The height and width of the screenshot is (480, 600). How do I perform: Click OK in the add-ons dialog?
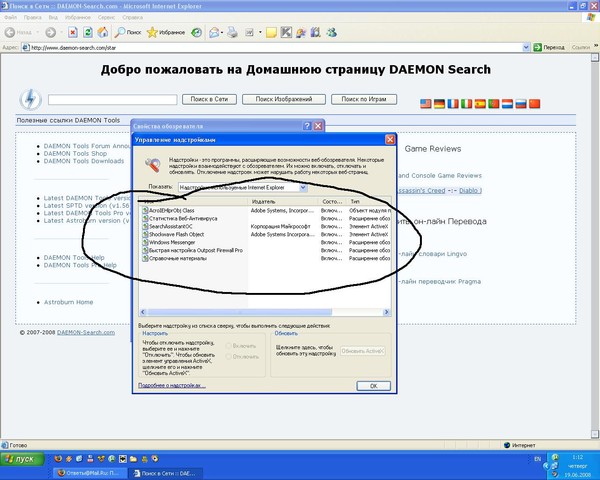click(373, 386)
